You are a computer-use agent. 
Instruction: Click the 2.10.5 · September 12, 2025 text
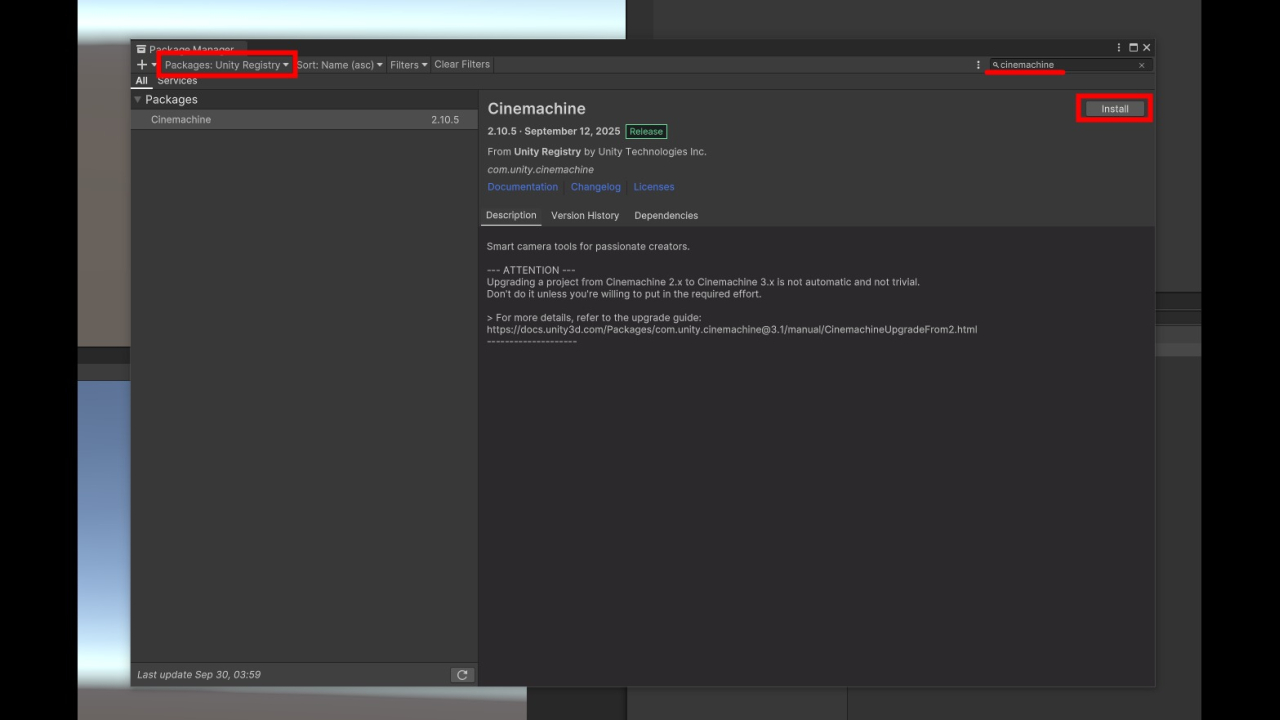tap(554, 131)
